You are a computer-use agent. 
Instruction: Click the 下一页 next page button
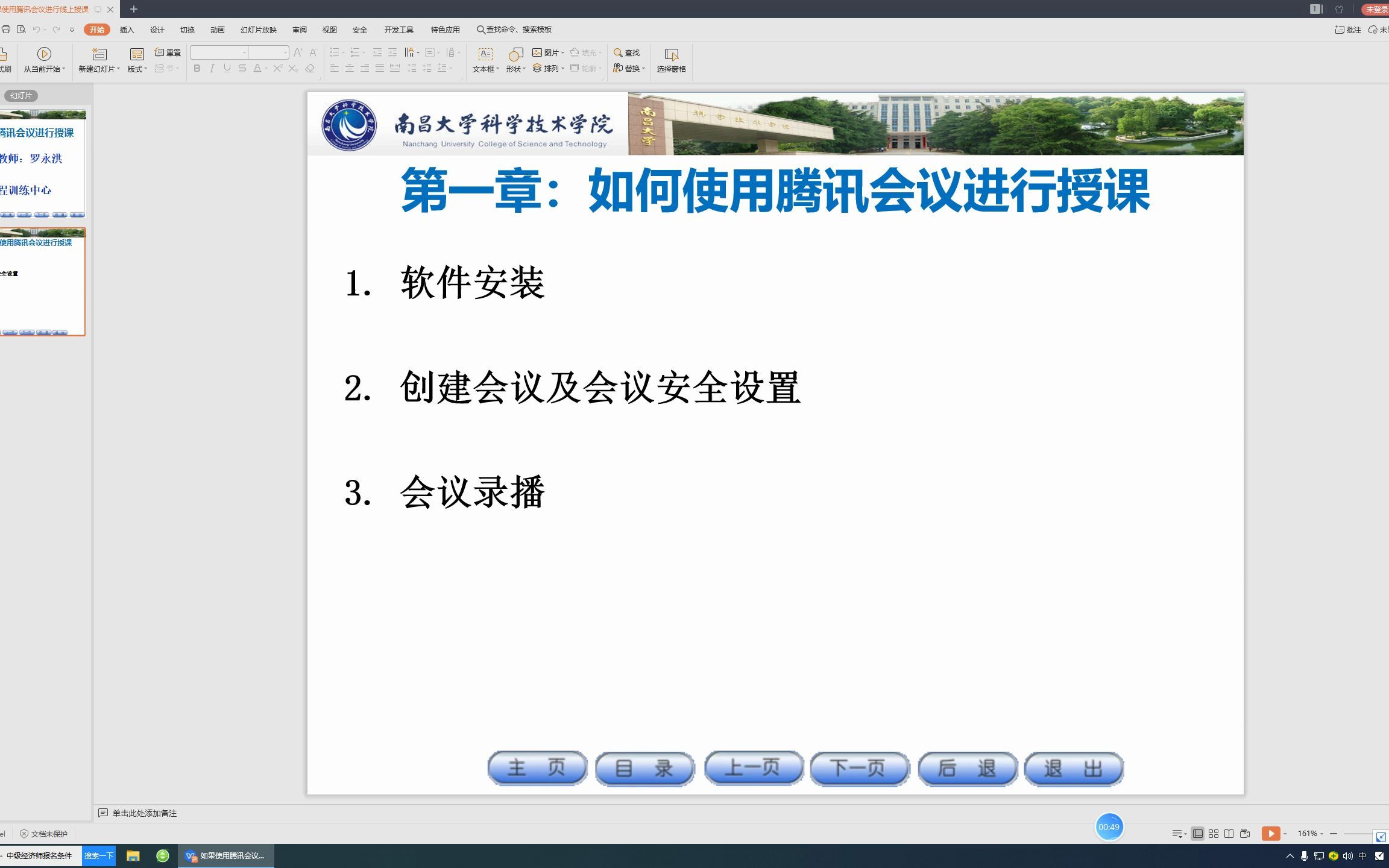pyautogui.click(x=859, y=767)
